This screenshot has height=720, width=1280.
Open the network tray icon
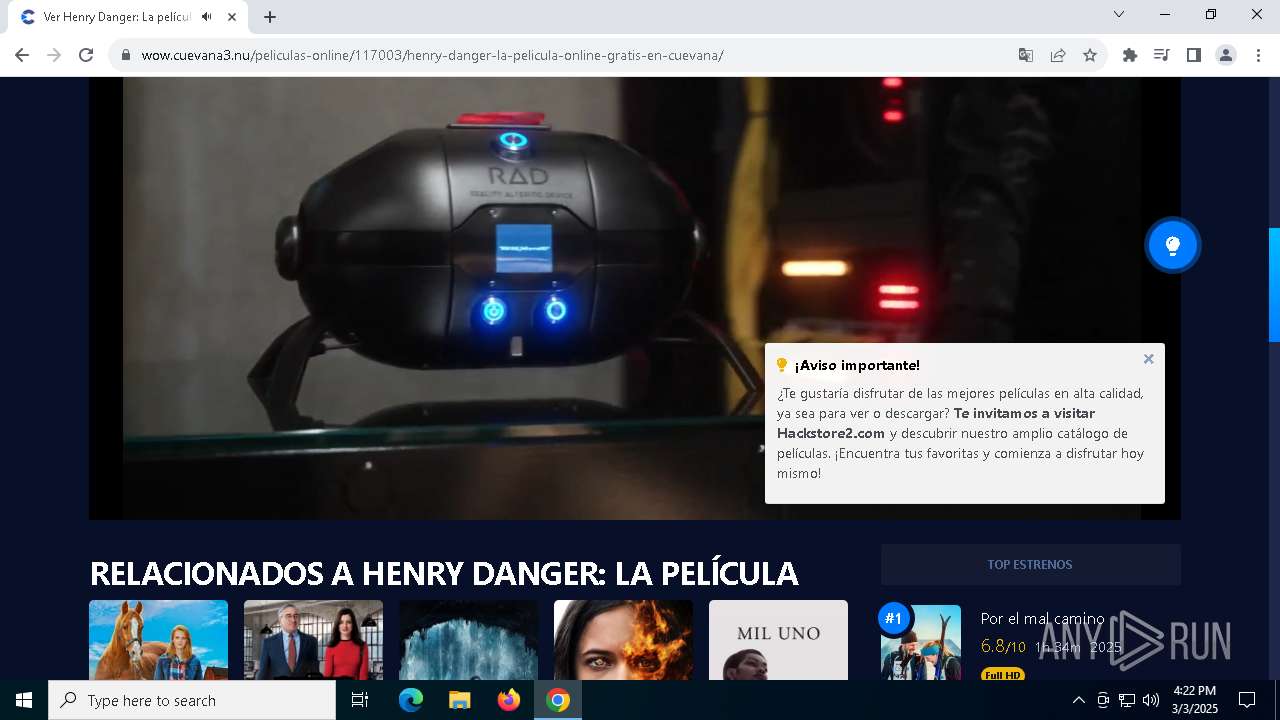pyautogui.click(x=1127, y=700)
